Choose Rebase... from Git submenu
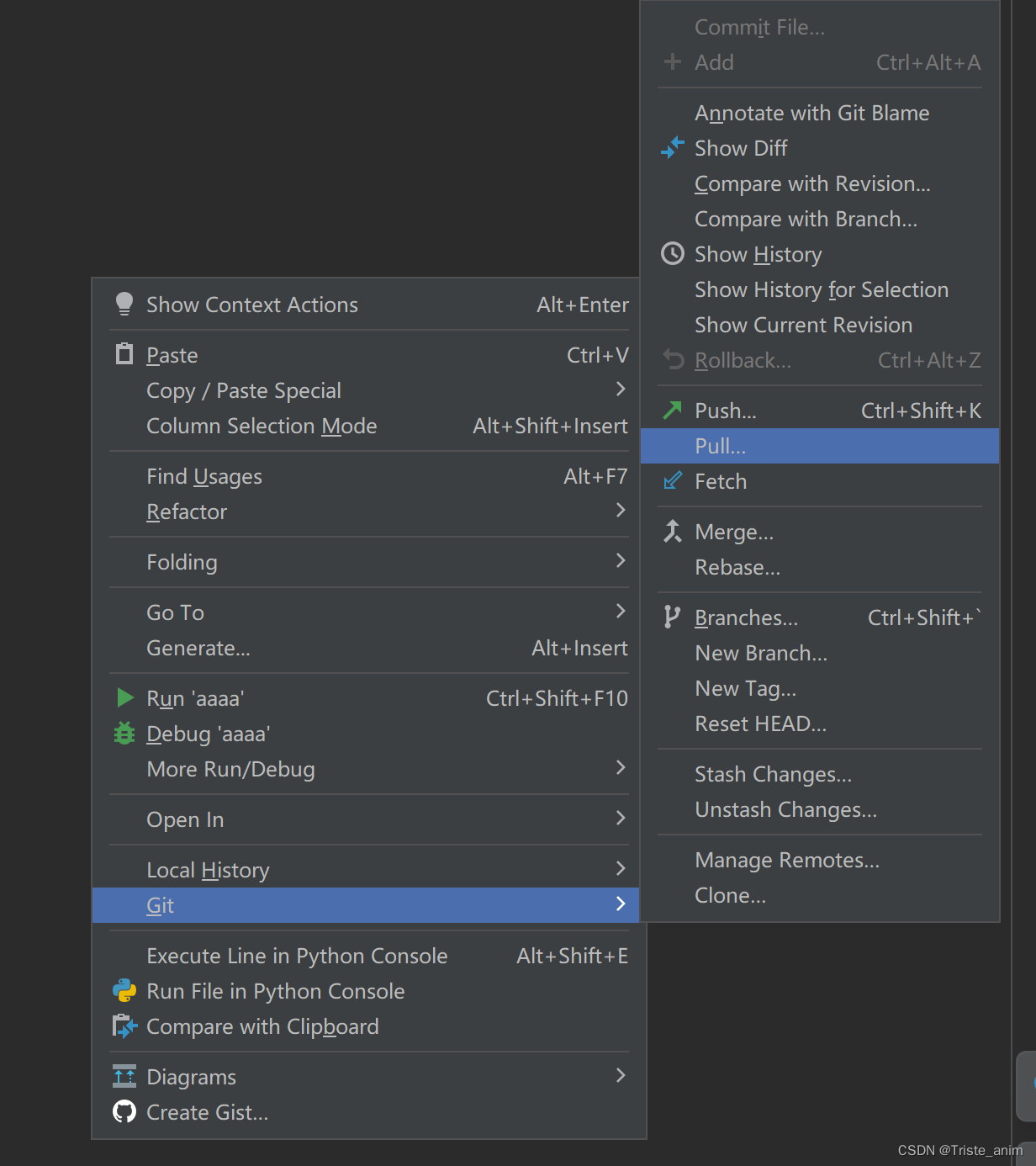 tap(820, 567)
